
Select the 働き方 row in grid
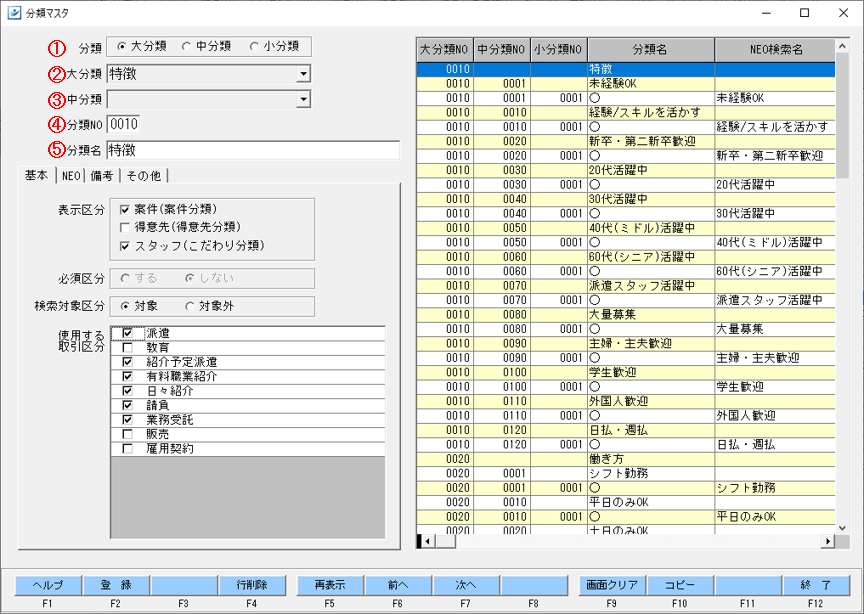pyautogui.click(x=625, y=459)
